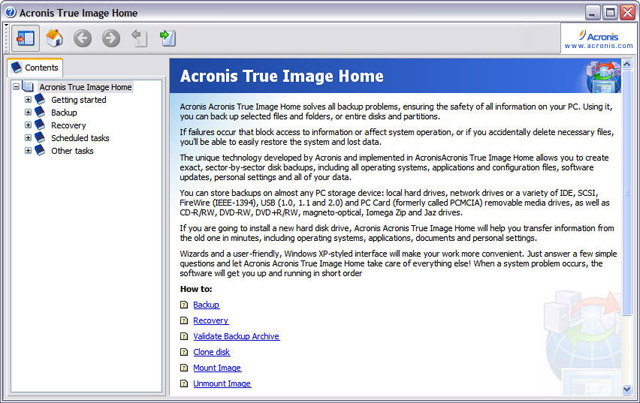Screen dimensions: 640x403
Task: Click the page icon beside Clone disk
Action: click(184, 352)
